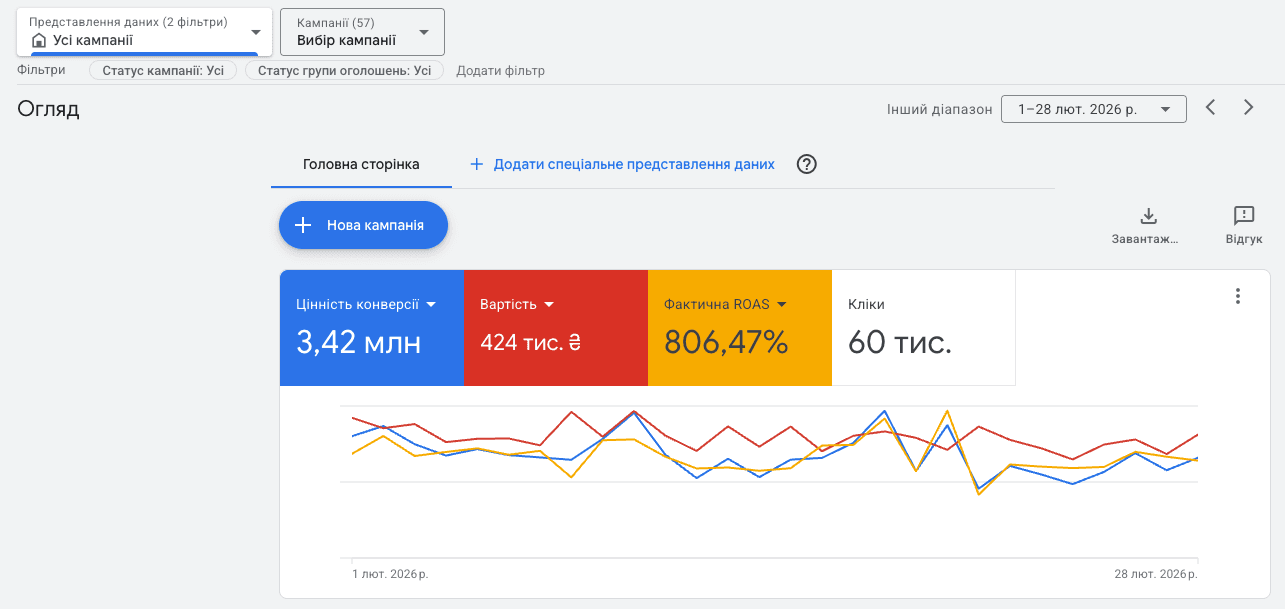Select the red Вартість metric tile
The width and height of the screenshot is (1285, 609).
(x=556, y=328)
